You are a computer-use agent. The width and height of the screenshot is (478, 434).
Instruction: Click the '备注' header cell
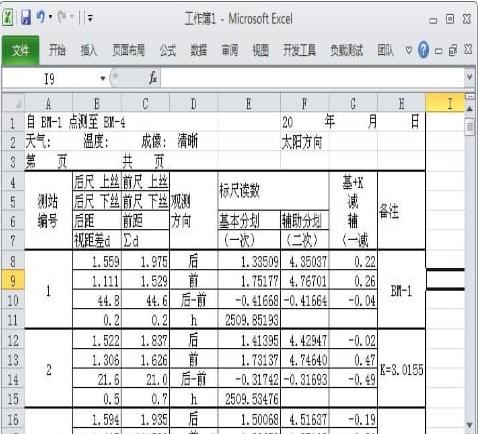401,210
